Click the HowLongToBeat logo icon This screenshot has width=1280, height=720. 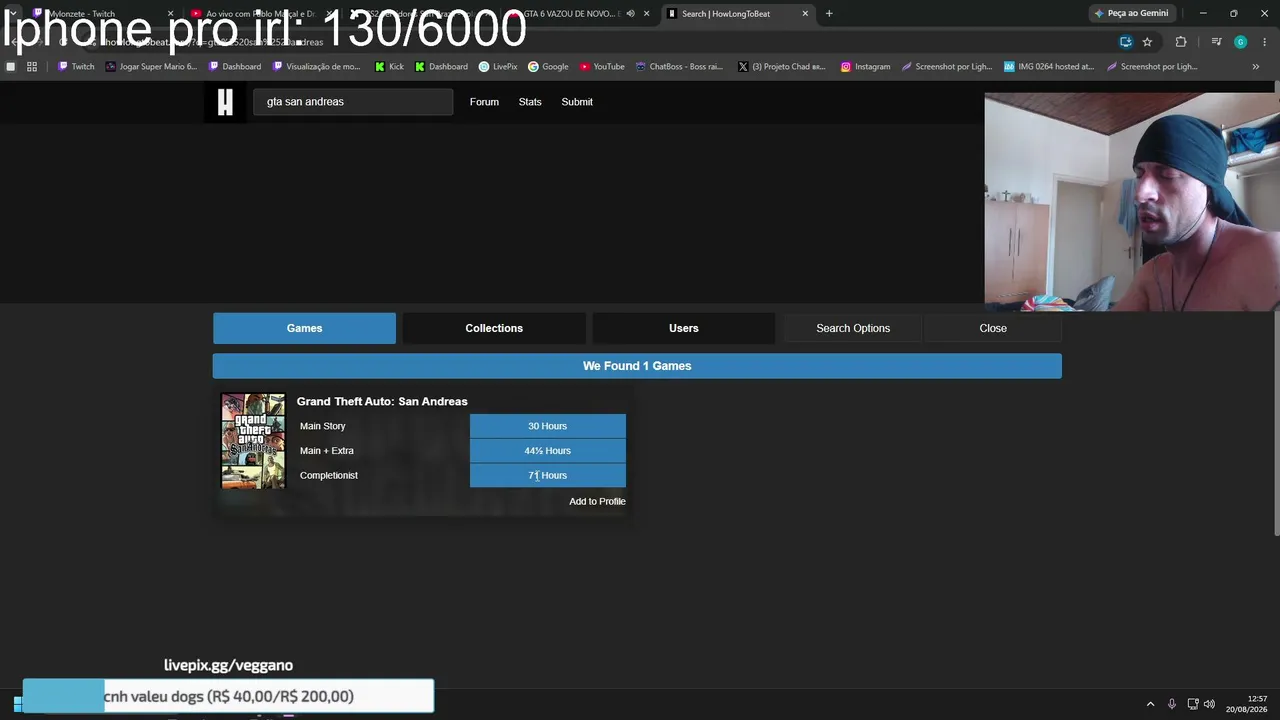click(225, 102)
